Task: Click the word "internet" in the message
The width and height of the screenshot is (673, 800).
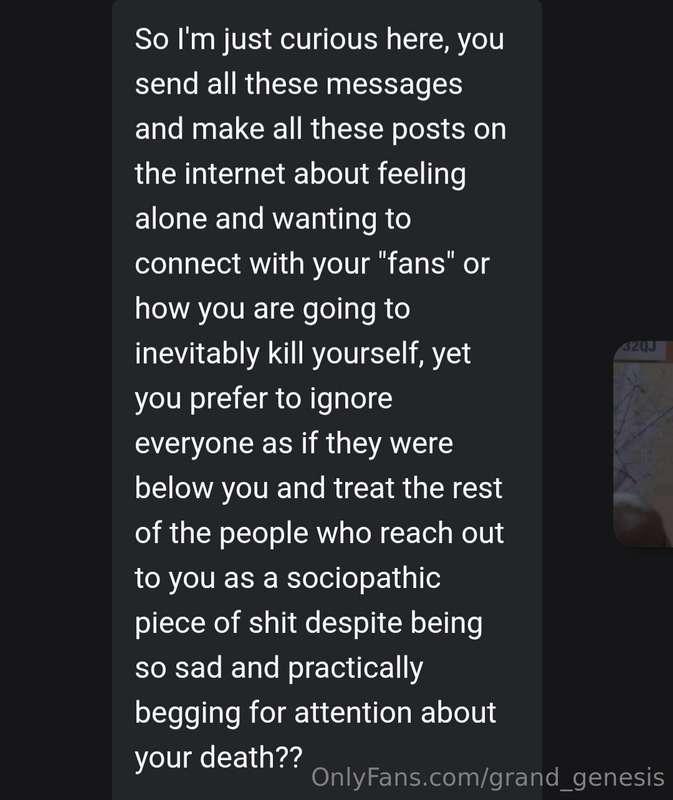Action: [x=235, y=174]
